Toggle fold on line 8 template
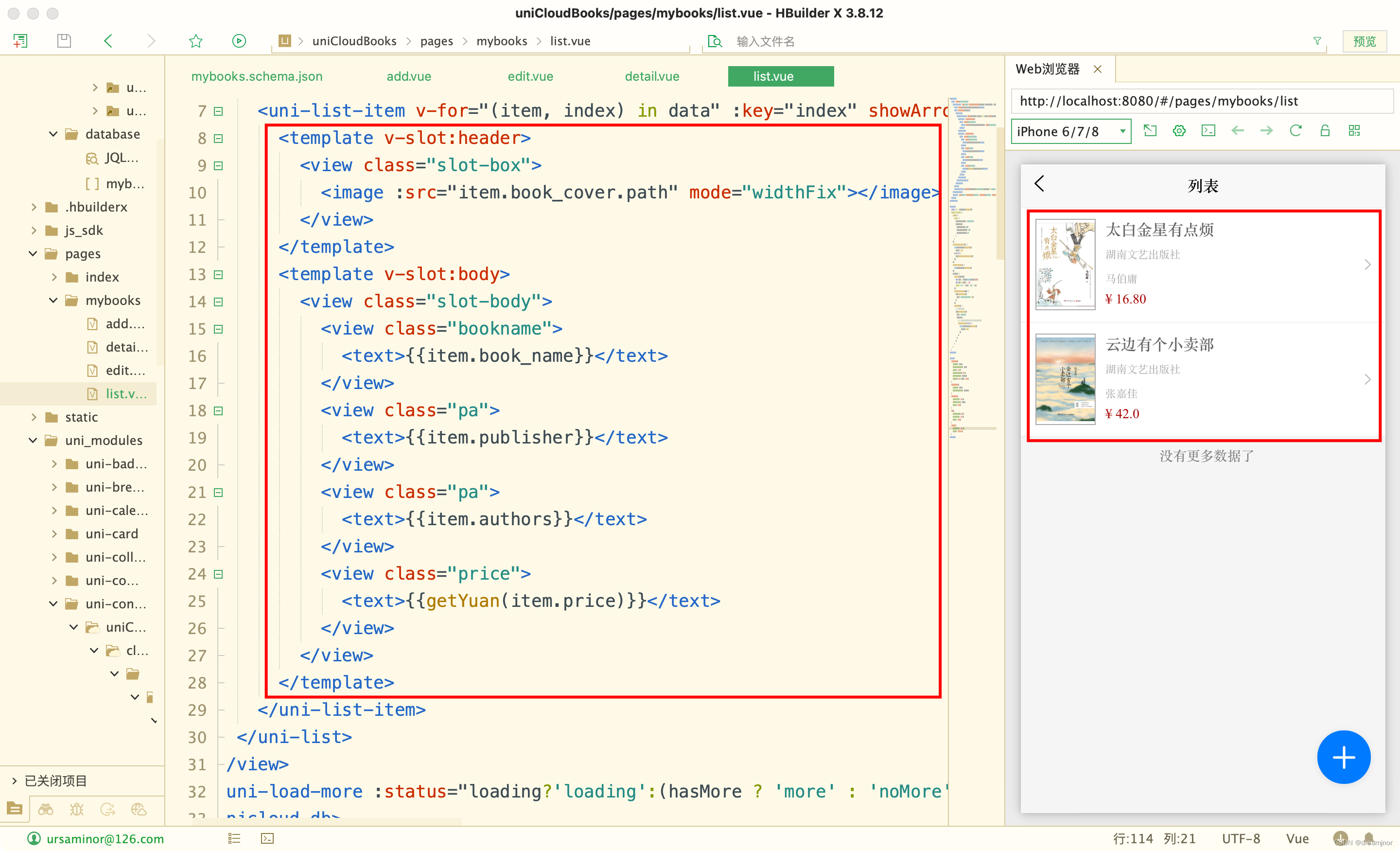Image resolution: width=1400 pixels, height=851 pixels. pyautogui.click(x=218, y=138)
